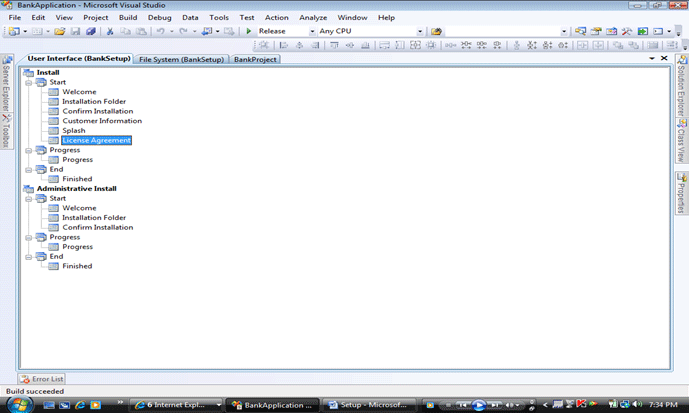The height and width of the screenshot is (413, 689).
Task: Click Align to Grid layout icon
Action: (x=264, y=45)
